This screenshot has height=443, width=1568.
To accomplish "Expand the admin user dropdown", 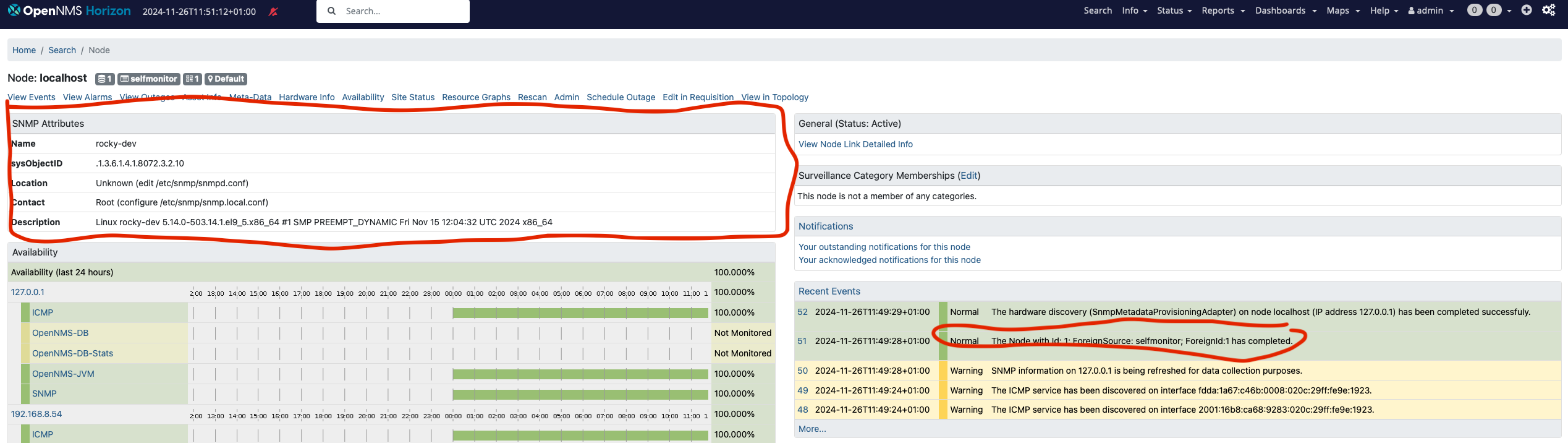I will (1430, 11).
